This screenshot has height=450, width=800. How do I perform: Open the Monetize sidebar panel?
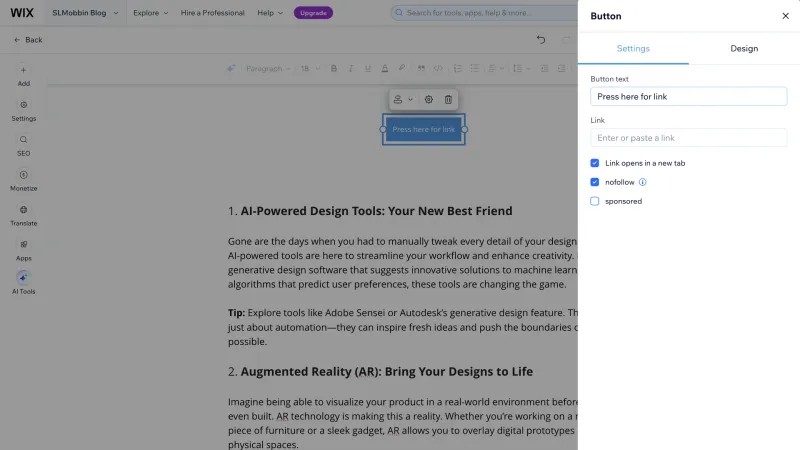pyautogui.click(x=23, y=181)
